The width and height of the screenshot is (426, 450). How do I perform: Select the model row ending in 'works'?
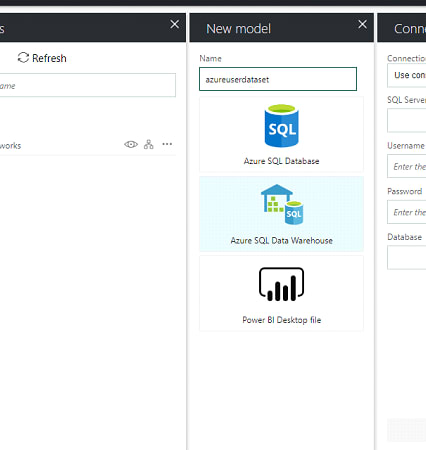(88, 145)
